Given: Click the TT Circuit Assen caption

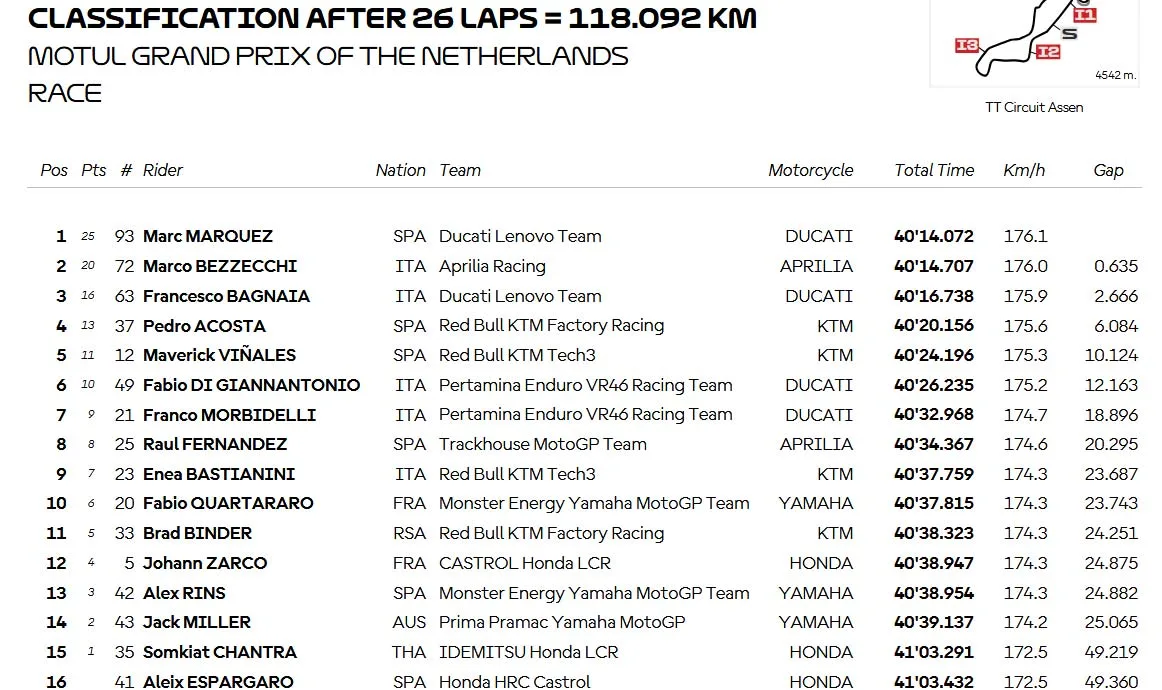Looking at the screenshot, I should (1034, 107).
